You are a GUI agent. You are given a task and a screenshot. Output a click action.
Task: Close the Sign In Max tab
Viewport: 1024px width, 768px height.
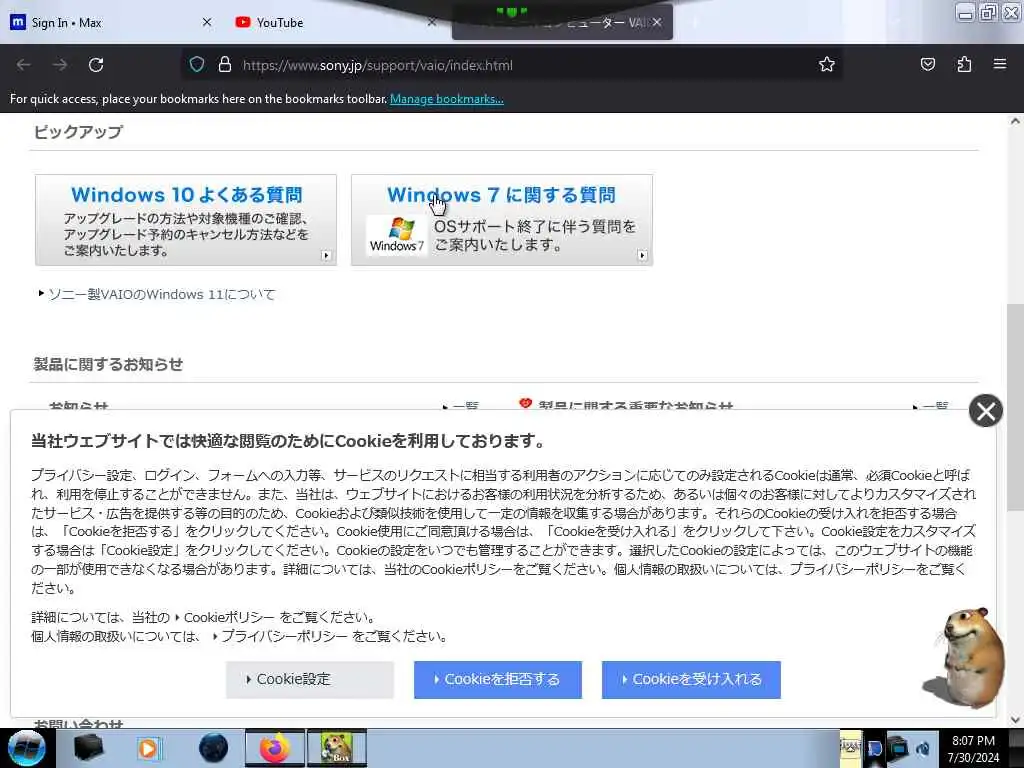[x=207, y=22]
